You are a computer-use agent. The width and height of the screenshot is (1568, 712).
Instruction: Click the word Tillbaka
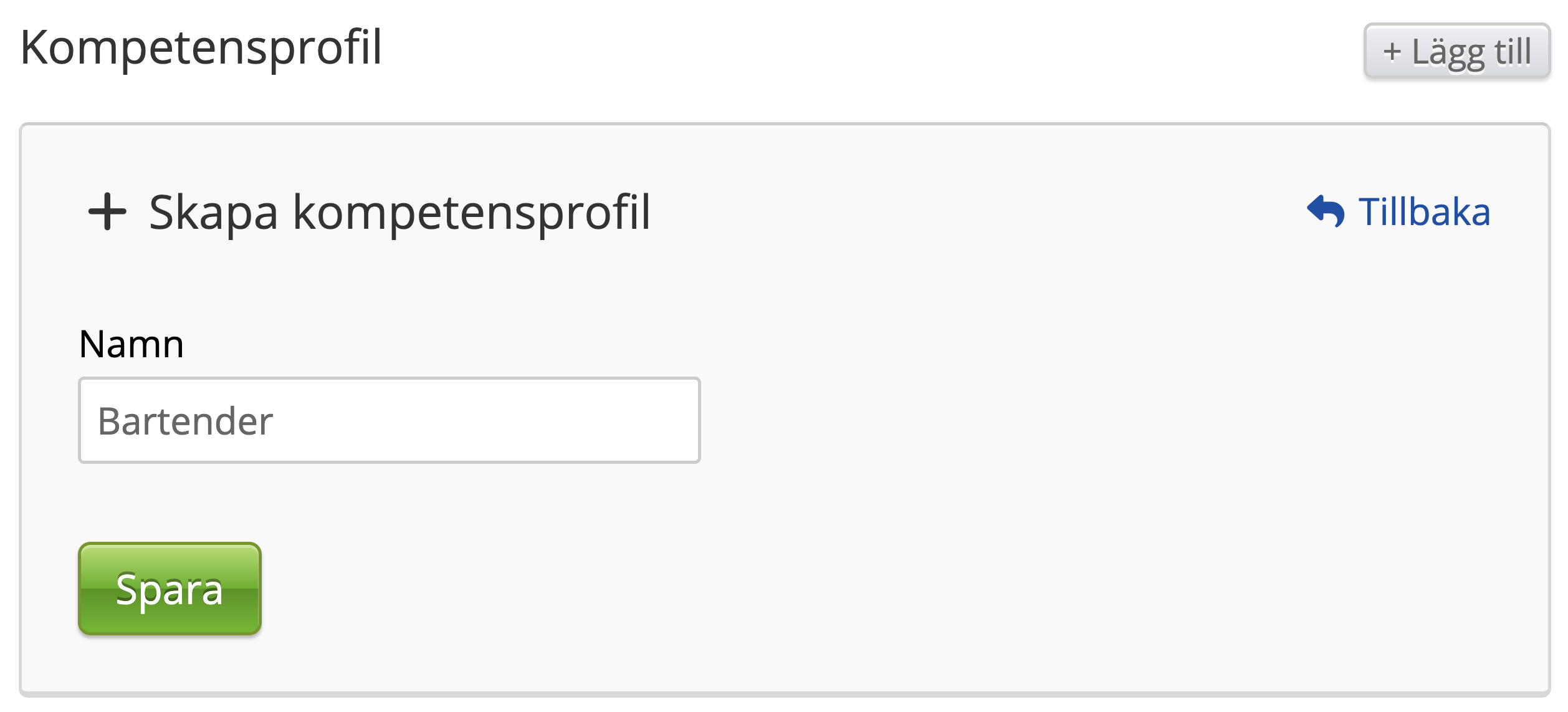click(1425, 212)
